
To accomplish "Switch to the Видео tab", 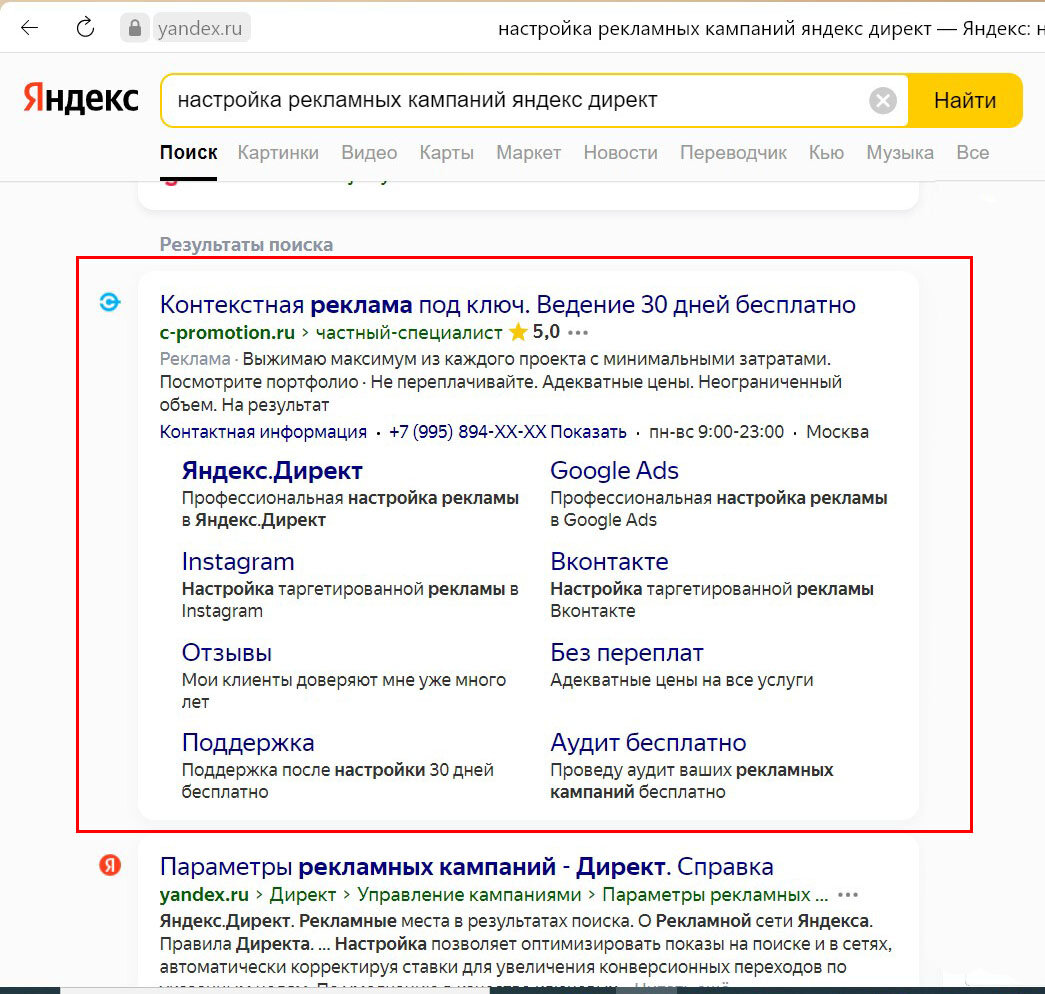I will (369, 153).
